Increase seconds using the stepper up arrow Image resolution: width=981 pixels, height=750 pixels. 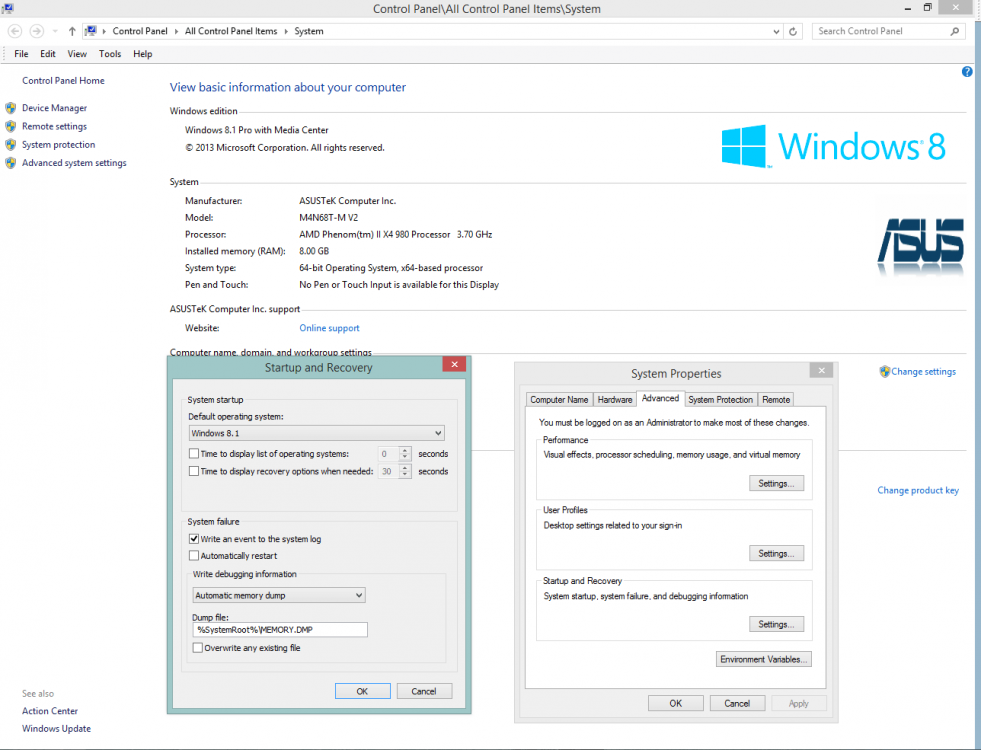click(x=403, y=450)
